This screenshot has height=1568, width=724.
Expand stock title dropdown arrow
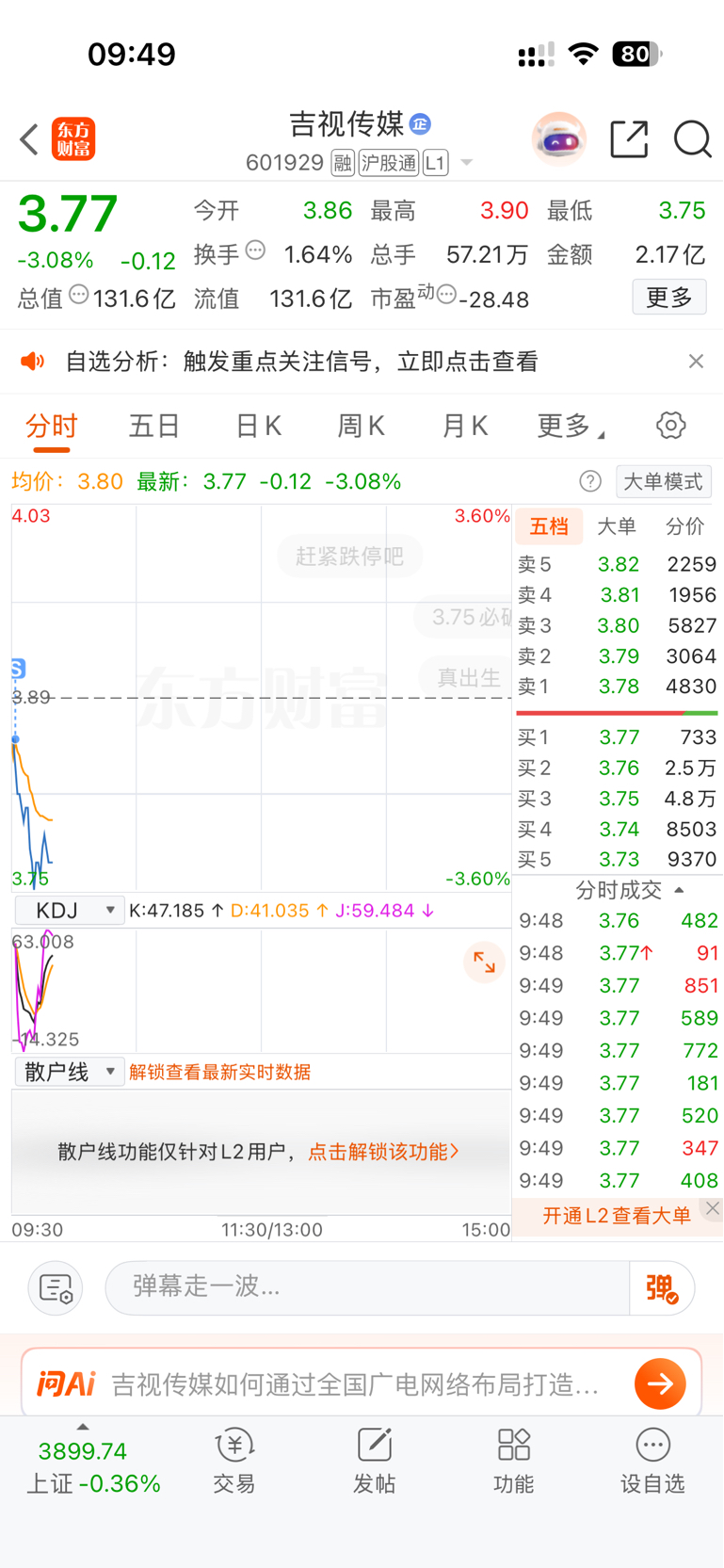click(466, 164)
